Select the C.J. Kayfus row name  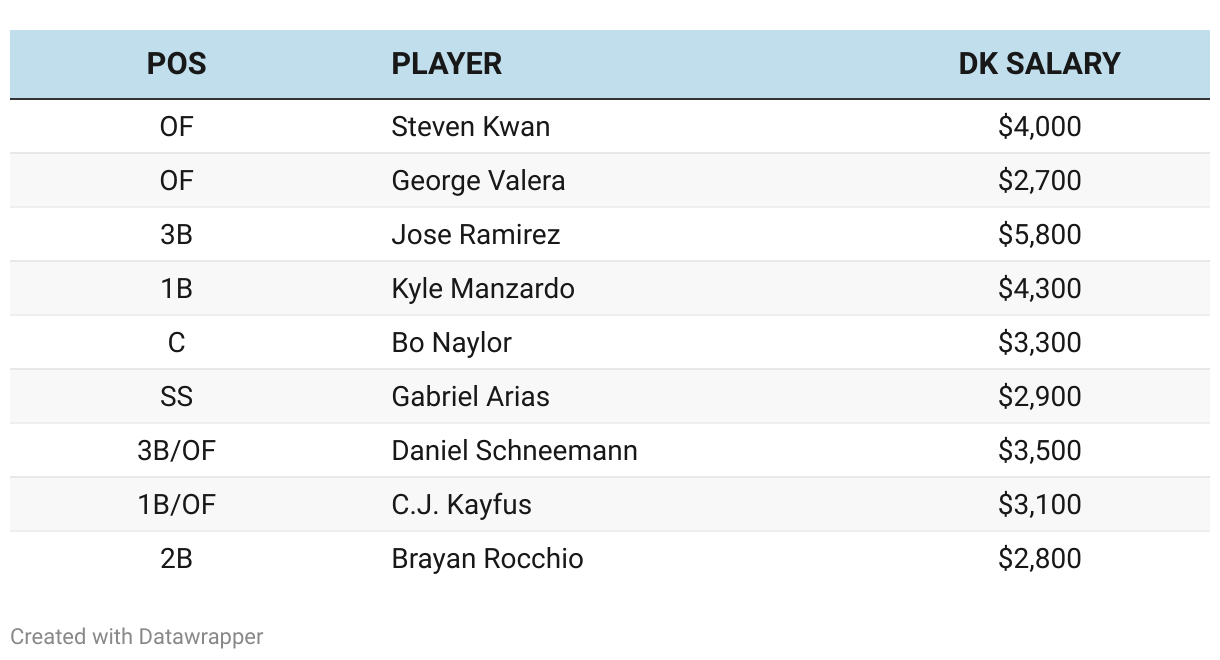pos(461,505)
